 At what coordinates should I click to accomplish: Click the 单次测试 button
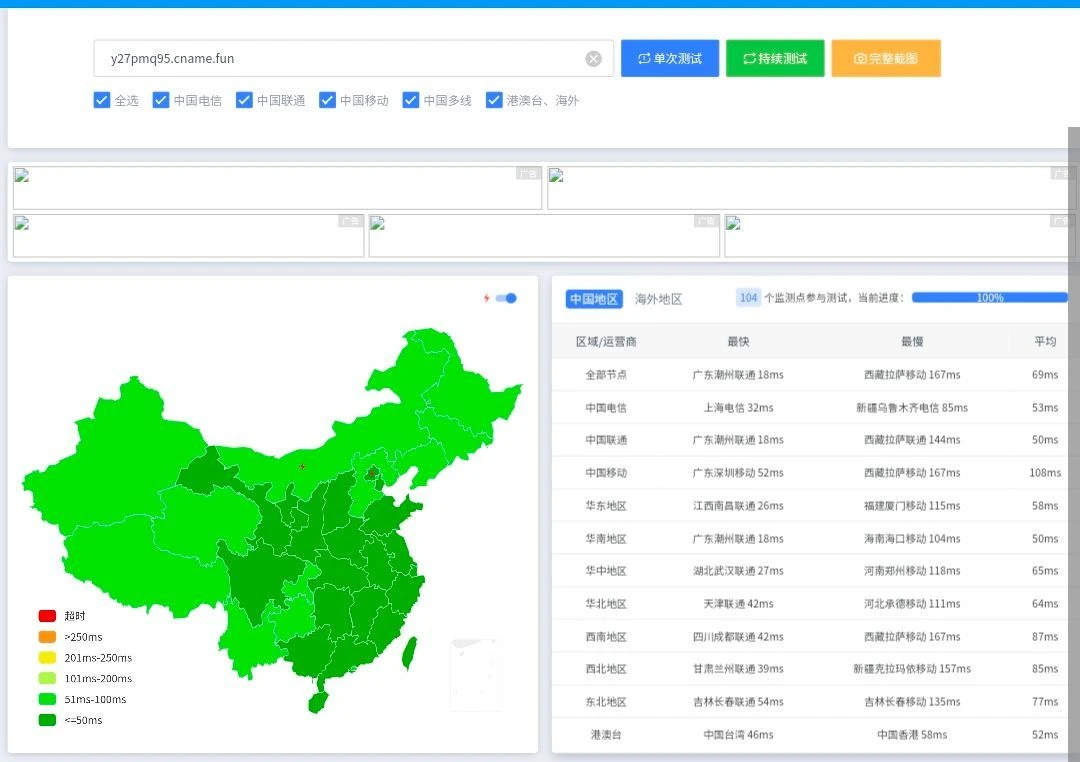tap(670, 59)
